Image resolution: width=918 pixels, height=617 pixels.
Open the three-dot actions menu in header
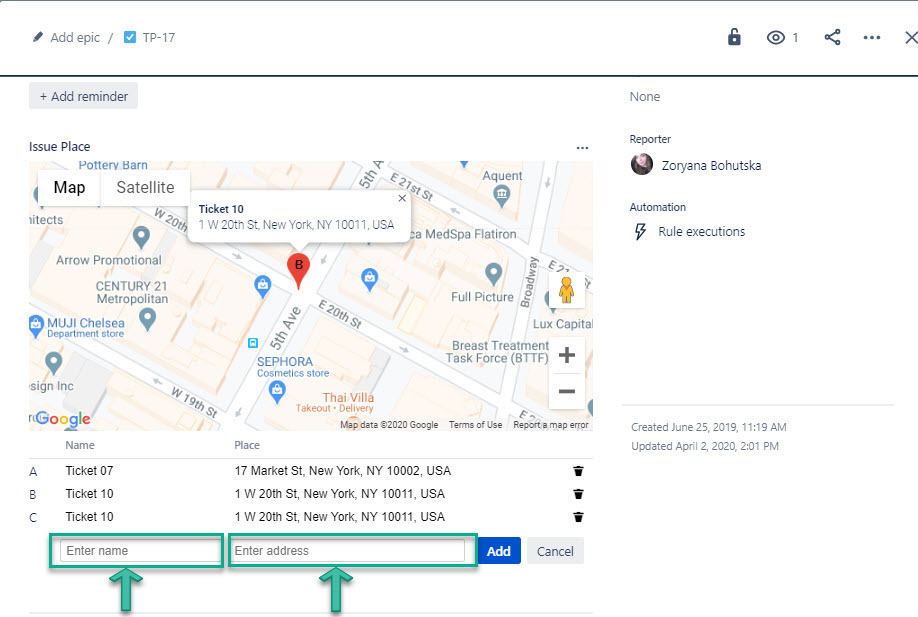coord(872,37)
